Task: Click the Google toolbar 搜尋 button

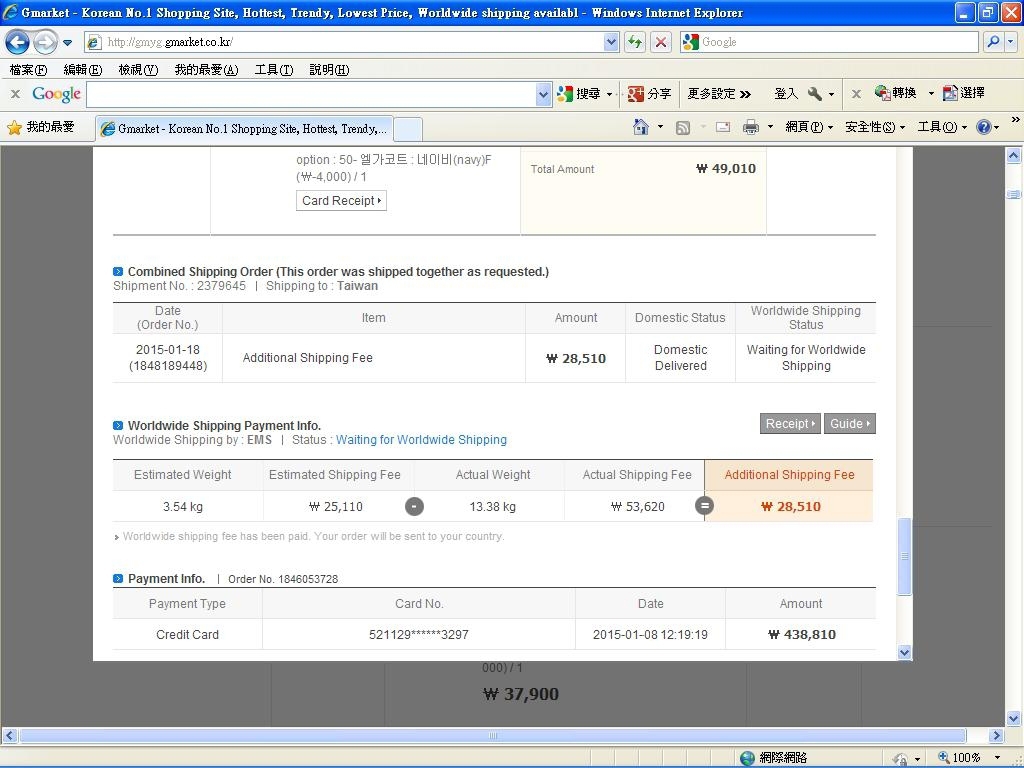Action: click(x=579, y=94)
